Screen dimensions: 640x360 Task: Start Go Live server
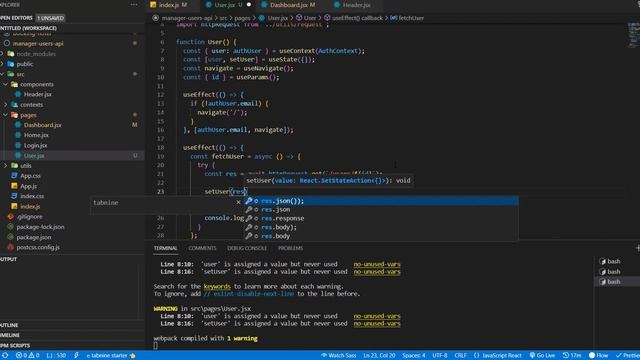click(x=542, y=356)
